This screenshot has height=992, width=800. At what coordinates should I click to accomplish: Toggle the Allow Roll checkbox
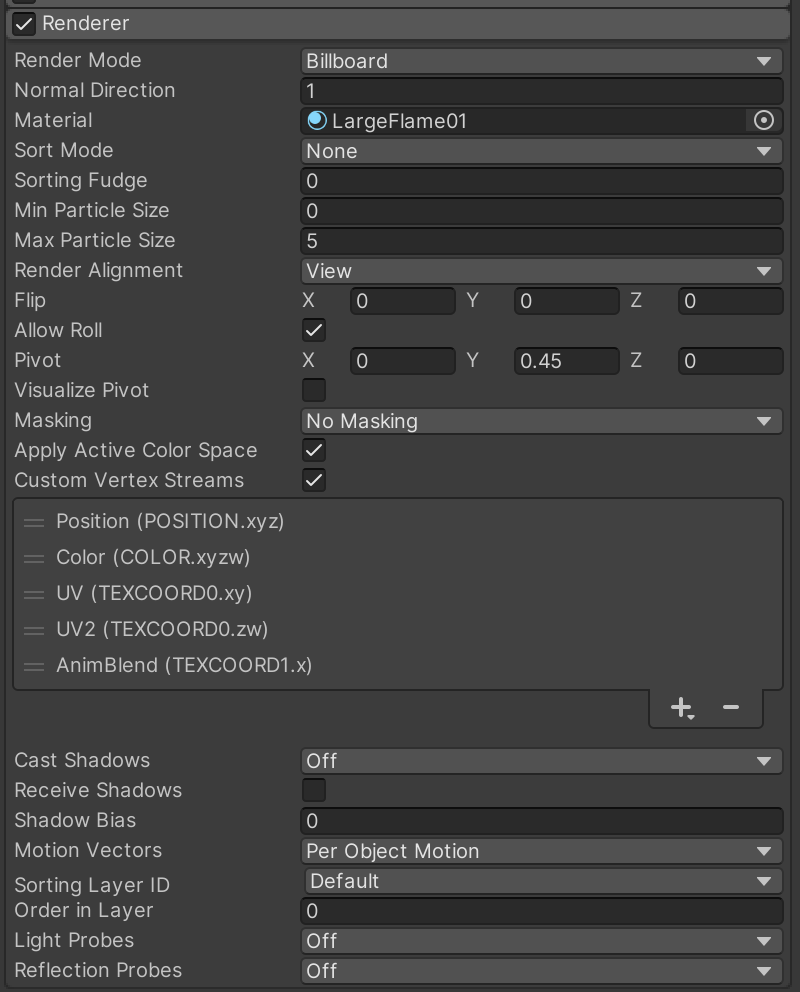[x=314, y=330]
